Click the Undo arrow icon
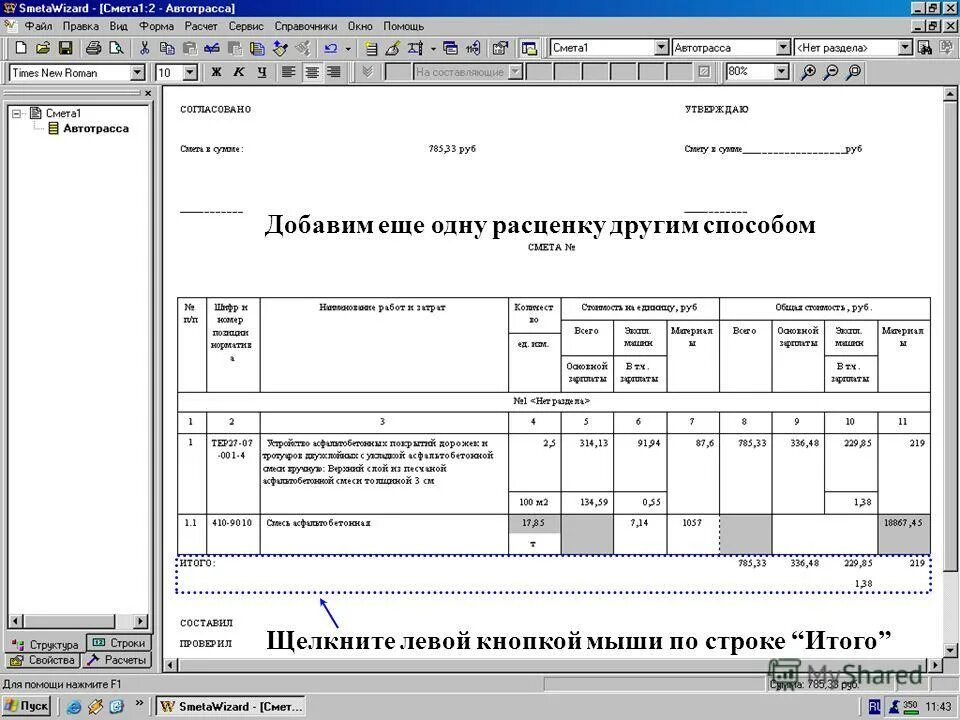Screen dimensions: 960x720 pyautogui.click(x=331, y=48)
